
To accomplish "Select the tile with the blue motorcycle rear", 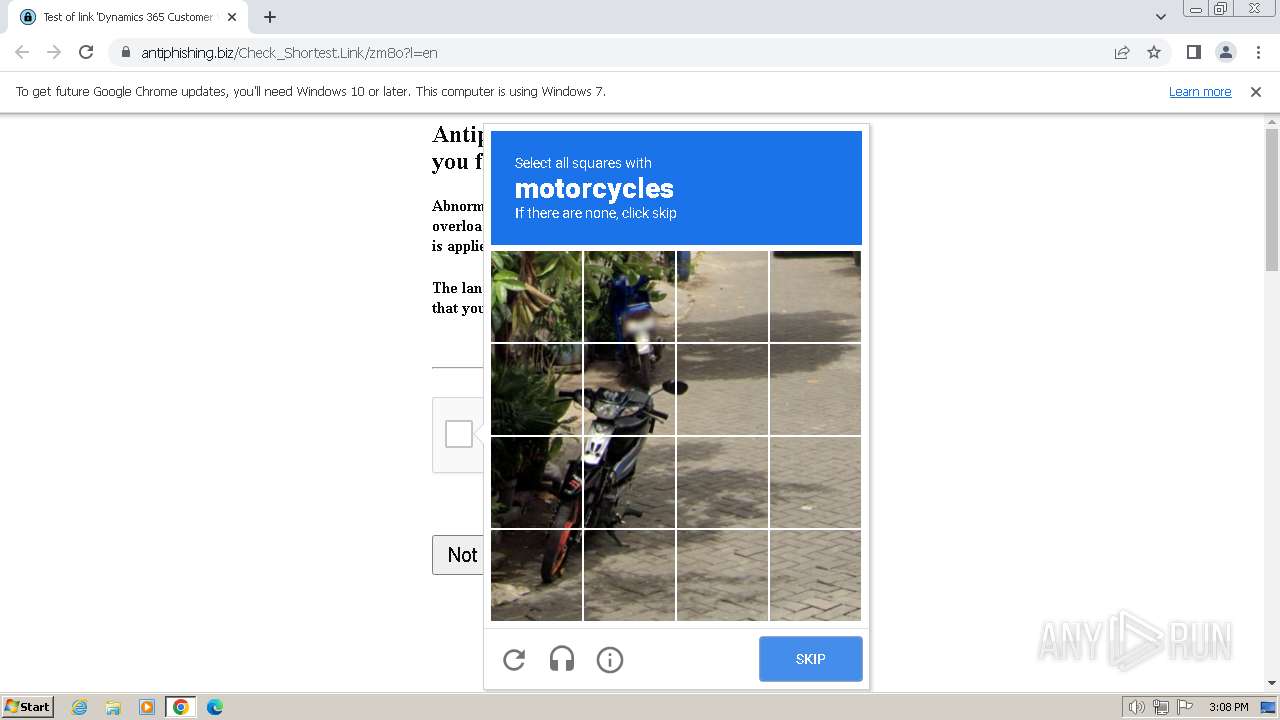I will tap(630, 296).
